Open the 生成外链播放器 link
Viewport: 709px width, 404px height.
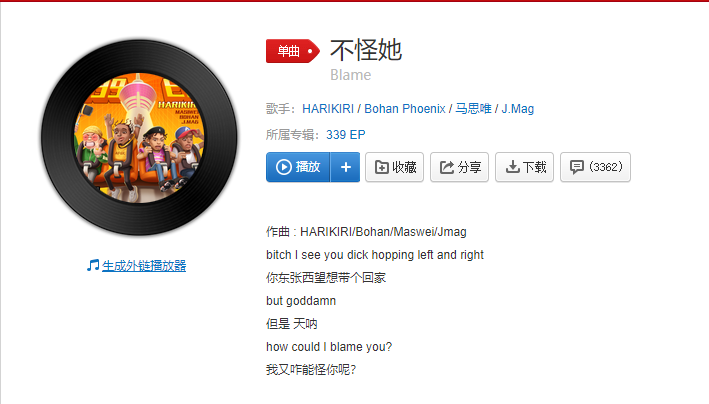point(144,266)
